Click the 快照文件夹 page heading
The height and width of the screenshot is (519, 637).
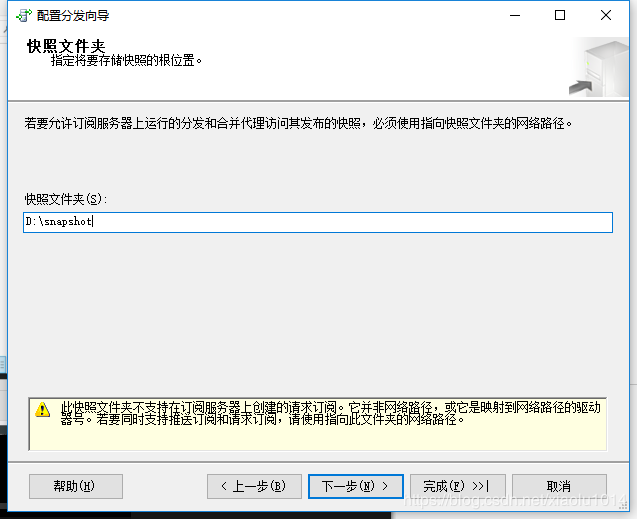66,45
